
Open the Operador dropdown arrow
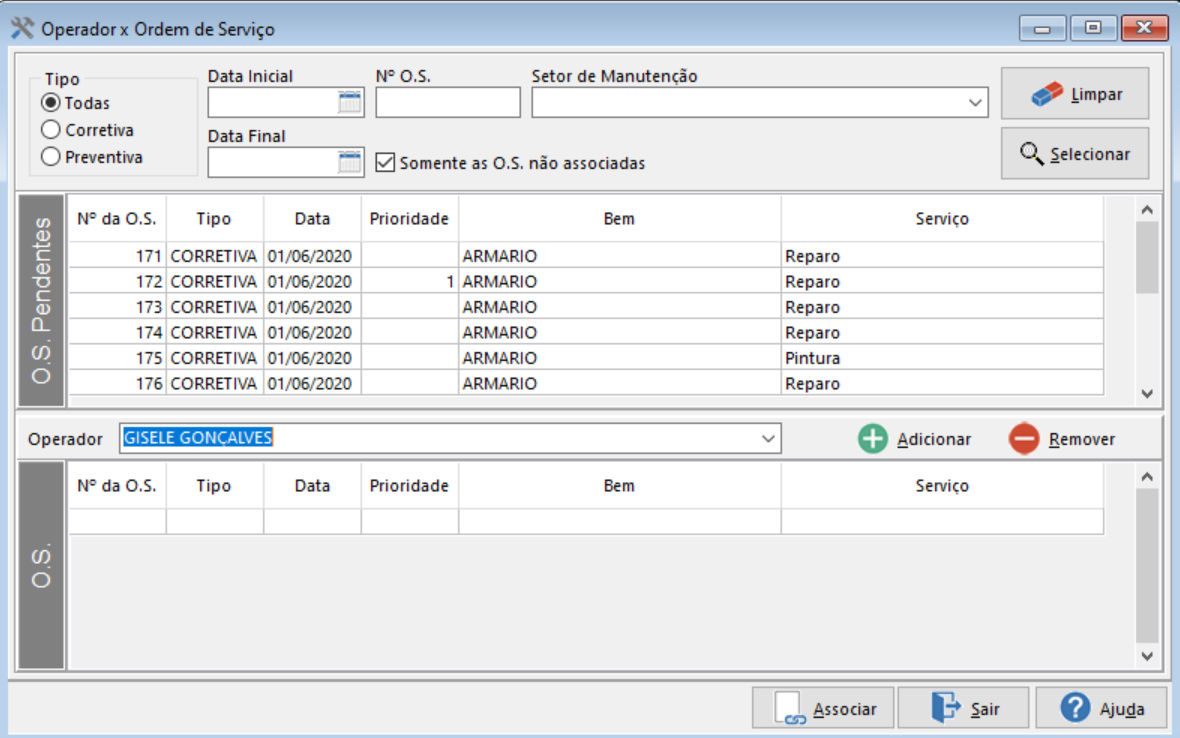(768, 439)
